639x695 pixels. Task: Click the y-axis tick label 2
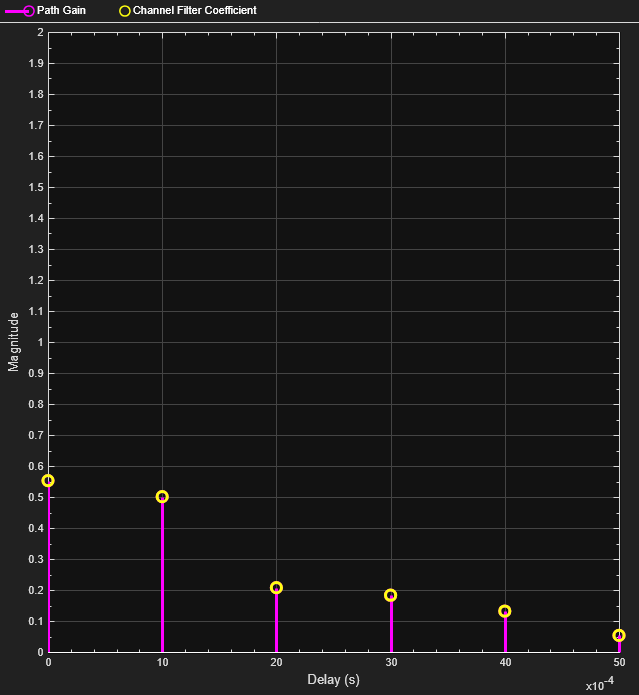[x=41, y=32]
